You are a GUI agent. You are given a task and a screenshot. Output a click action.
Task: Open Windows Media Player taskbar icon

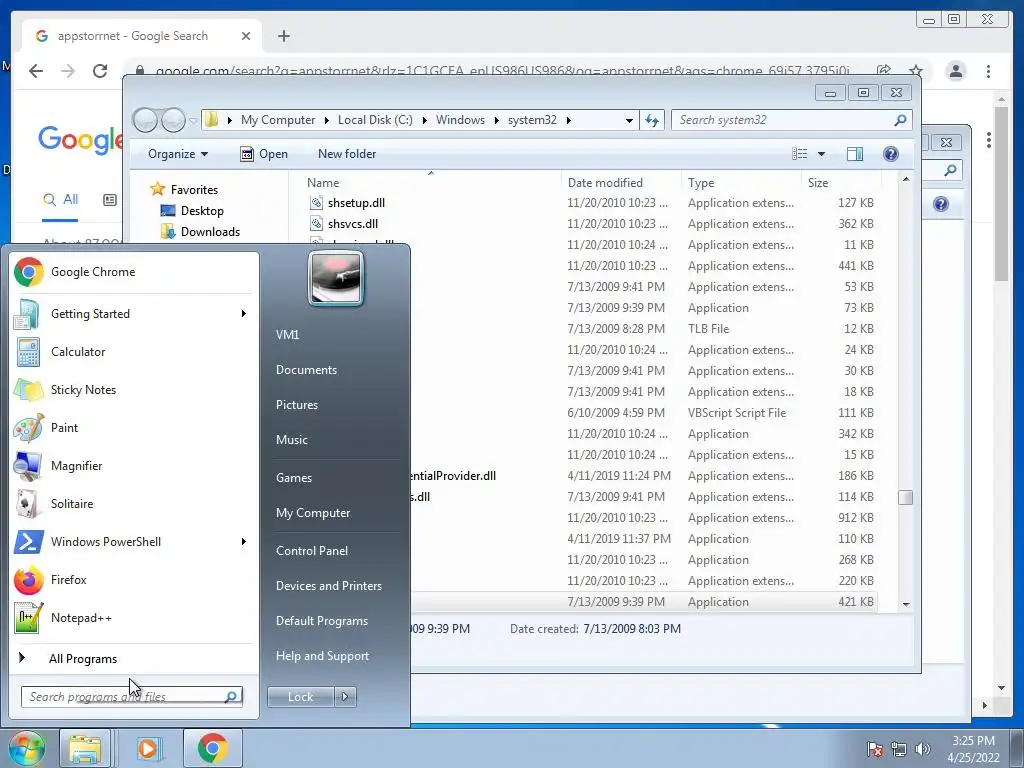tap(148, 748)
